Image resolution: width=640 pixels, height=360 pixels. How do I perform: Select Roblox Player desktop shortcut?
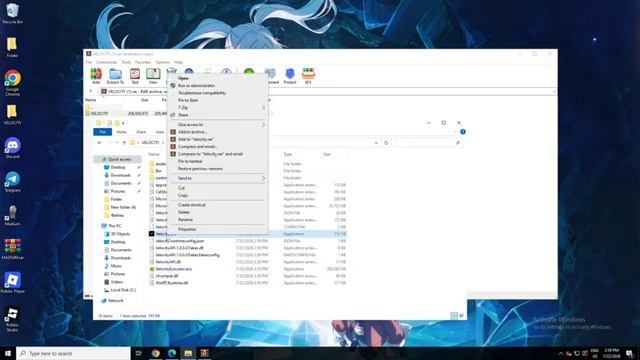click(12, 283)
